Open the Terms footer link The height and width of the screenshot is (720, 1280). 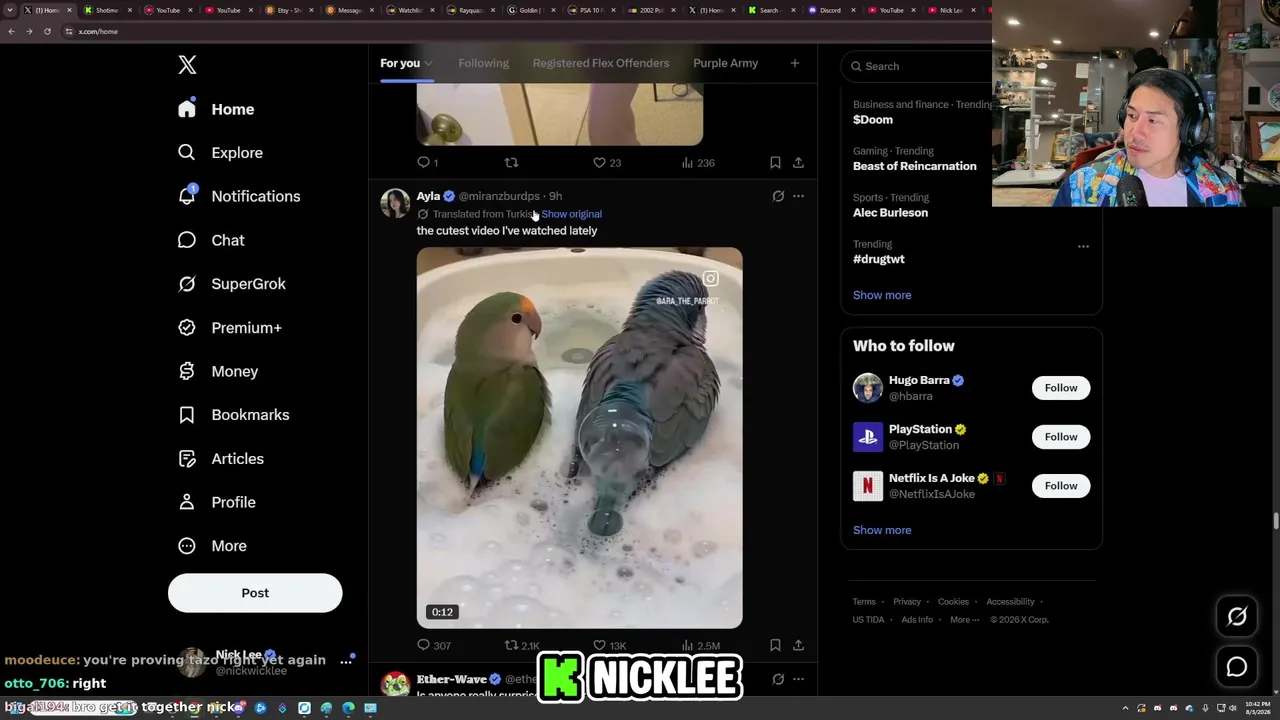tap(864, 602)
